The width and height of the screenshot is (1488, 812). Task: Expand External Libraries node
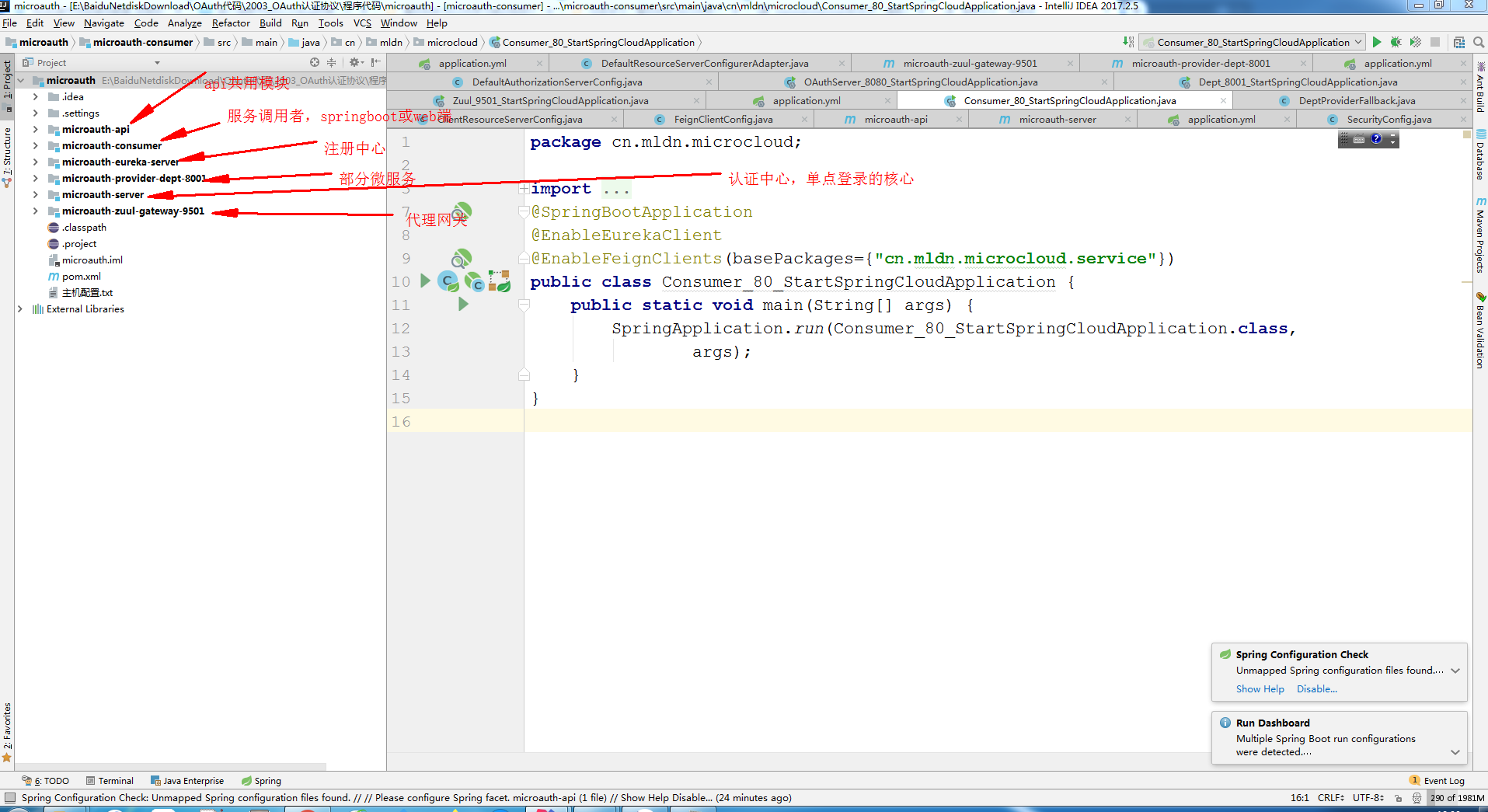20,308
